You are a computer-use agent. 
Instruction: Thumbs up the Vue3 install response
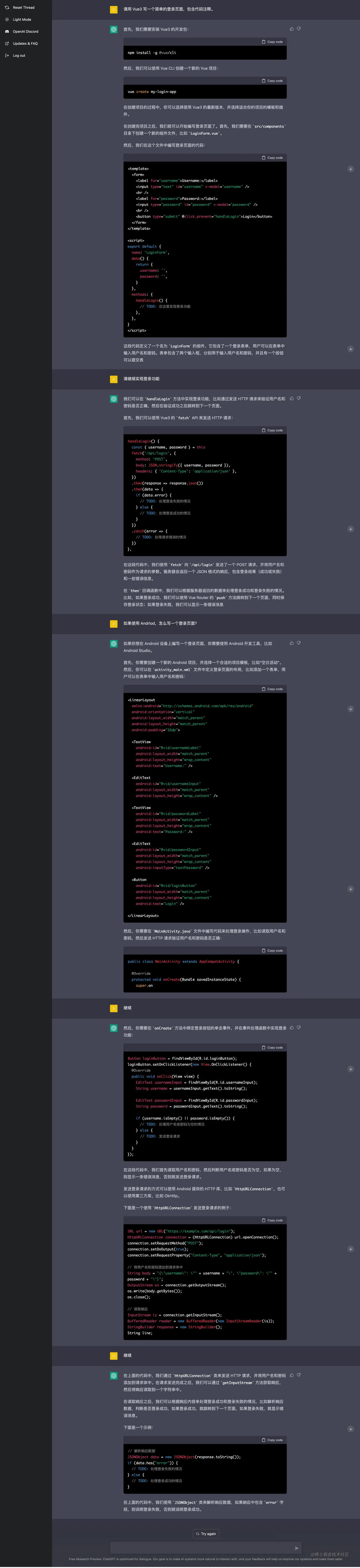(292, 29)
